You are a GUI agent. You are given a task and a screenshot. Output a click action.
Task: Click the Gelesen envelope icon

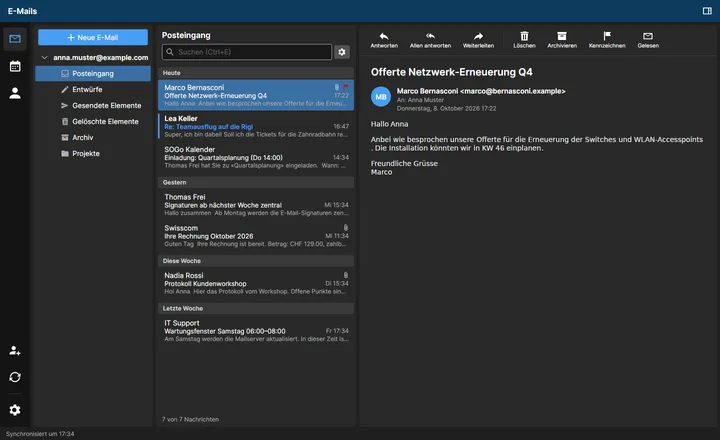click(648, 36)
